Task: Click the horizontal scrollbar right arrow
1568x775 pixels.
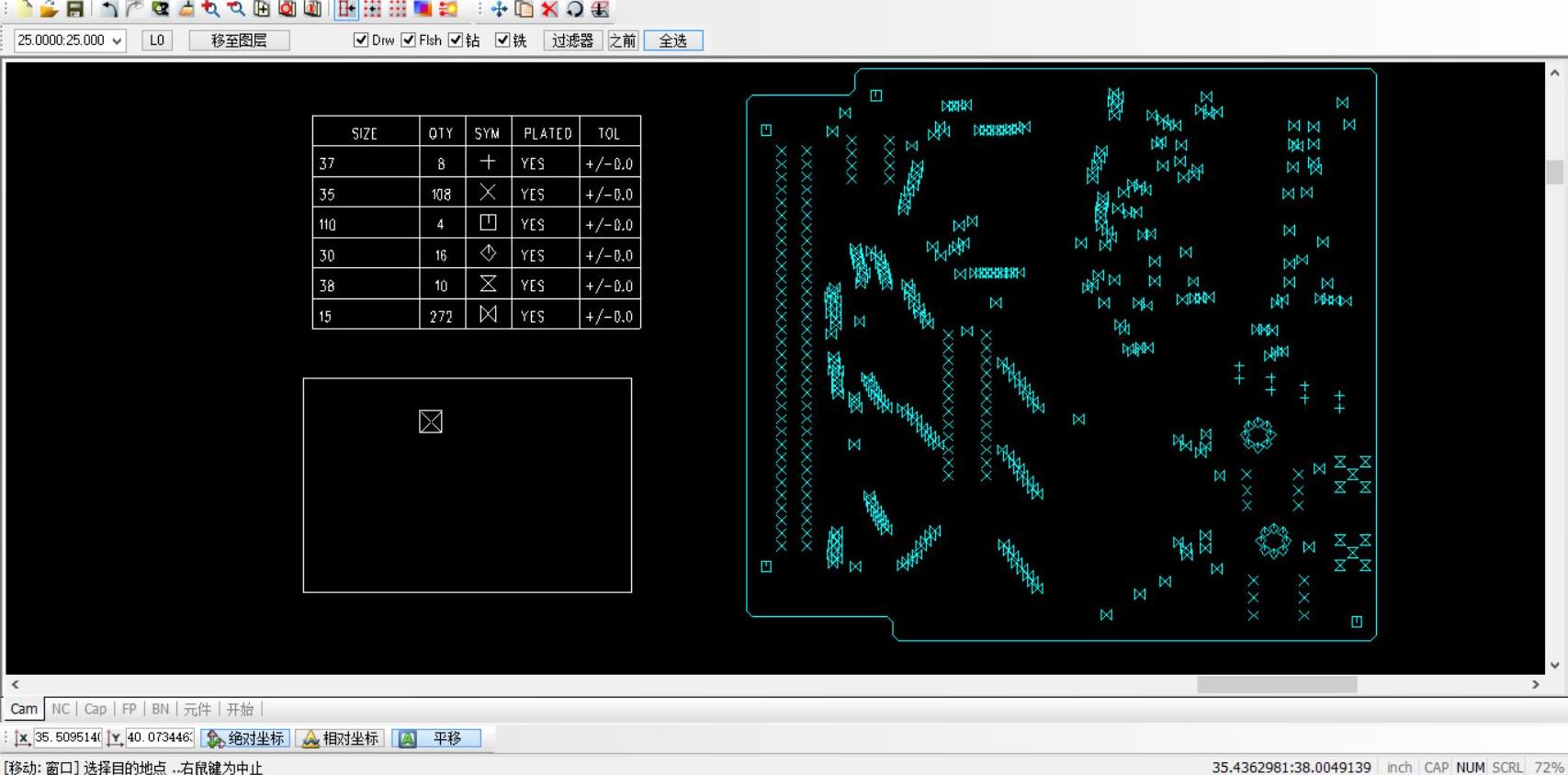Action: coord(1535,685)
